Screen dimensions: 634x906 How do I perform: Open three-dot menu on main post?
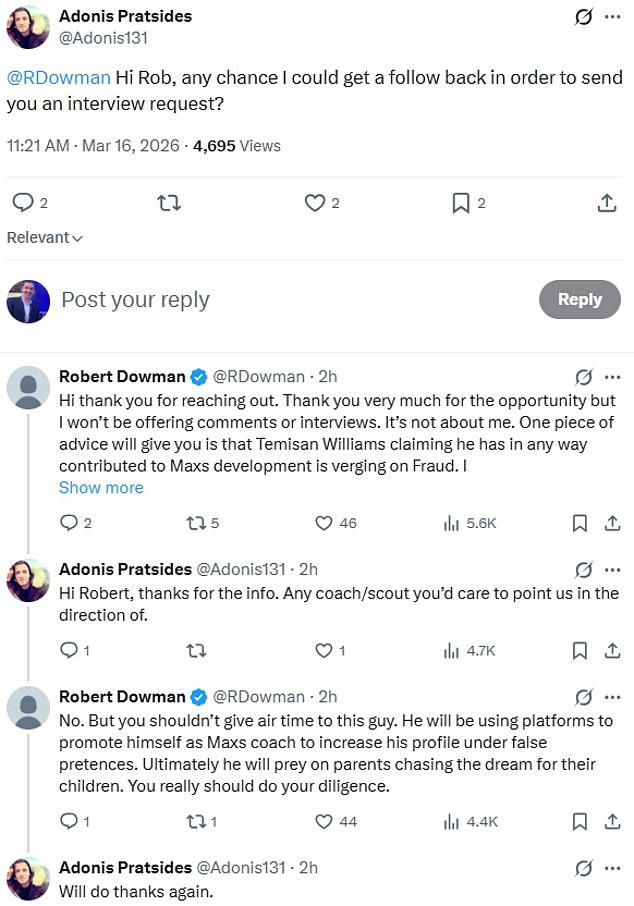tap(612, 17)
